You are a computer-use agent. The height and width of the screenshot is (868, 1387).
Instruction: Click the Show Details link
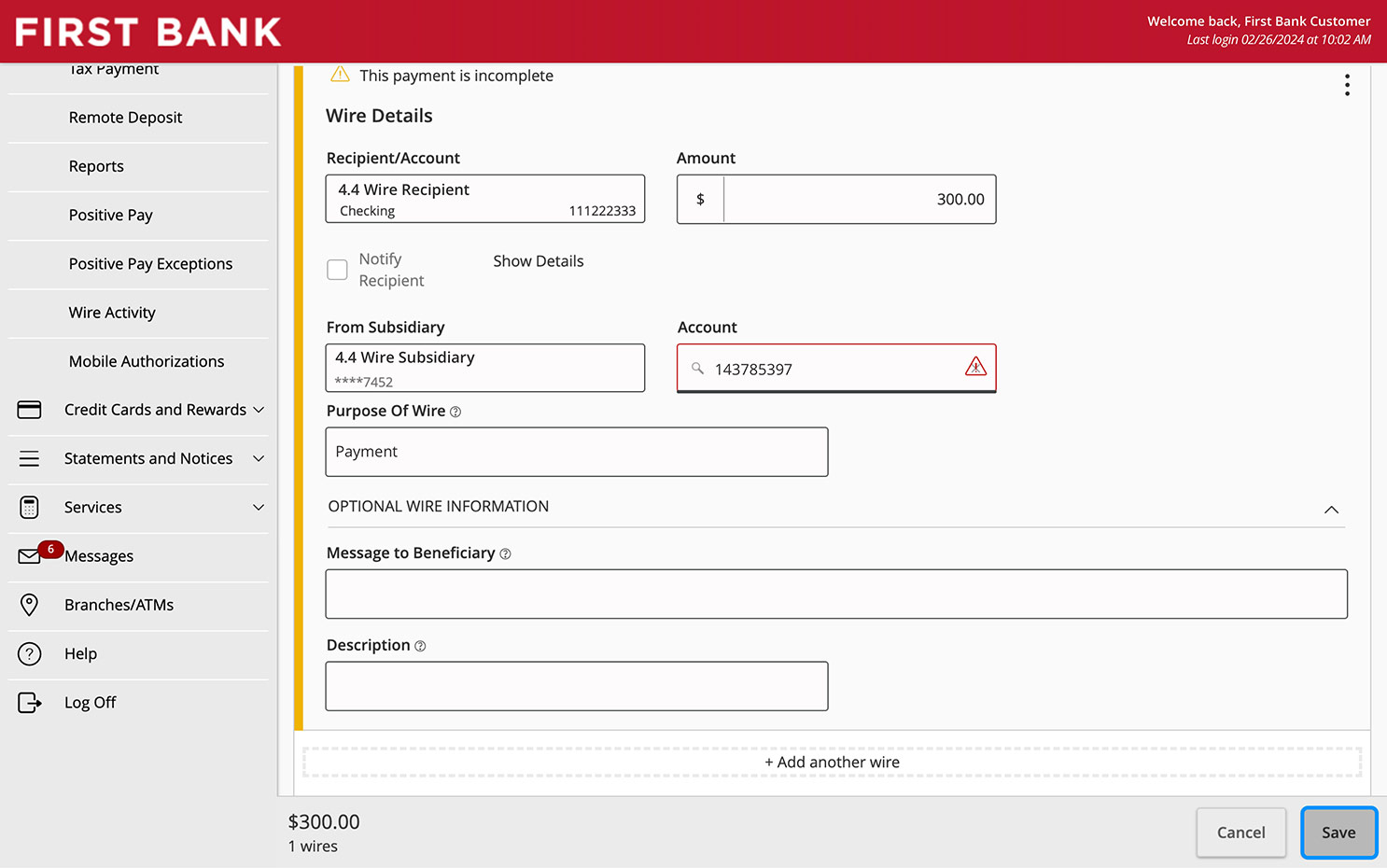539,261
